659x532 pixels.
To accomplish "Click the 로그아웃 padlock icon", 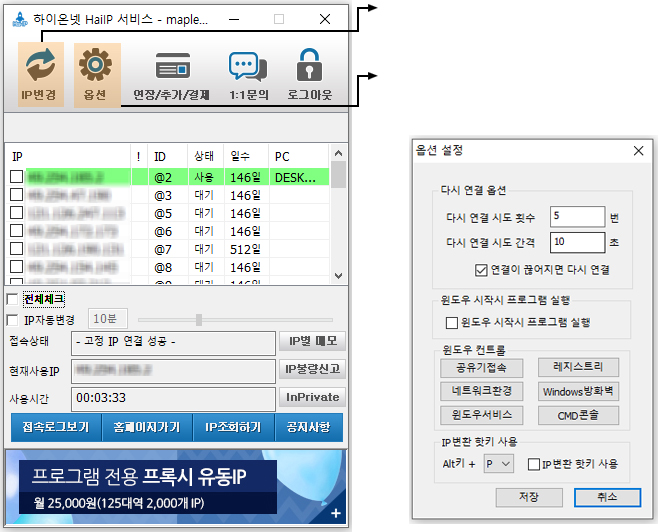I will (x=309, y=65).
